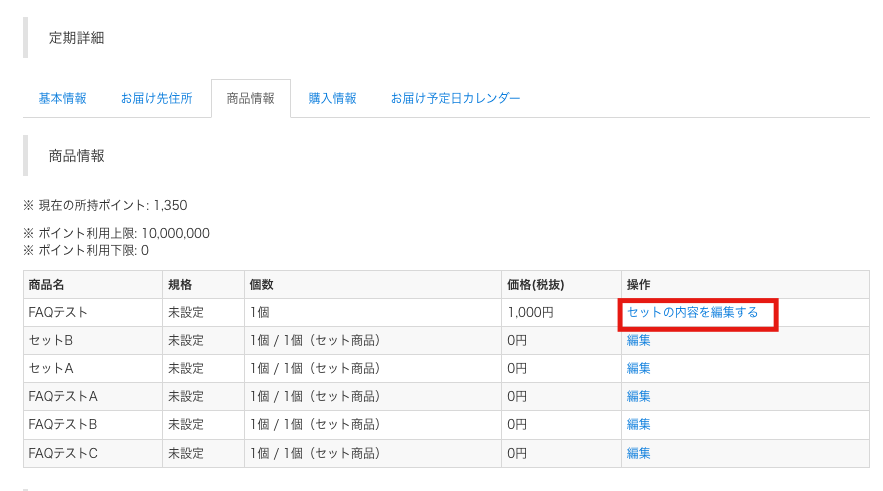Click the FAQテストC product name cell
Screen dimensions: 883x491
(93, 453)
